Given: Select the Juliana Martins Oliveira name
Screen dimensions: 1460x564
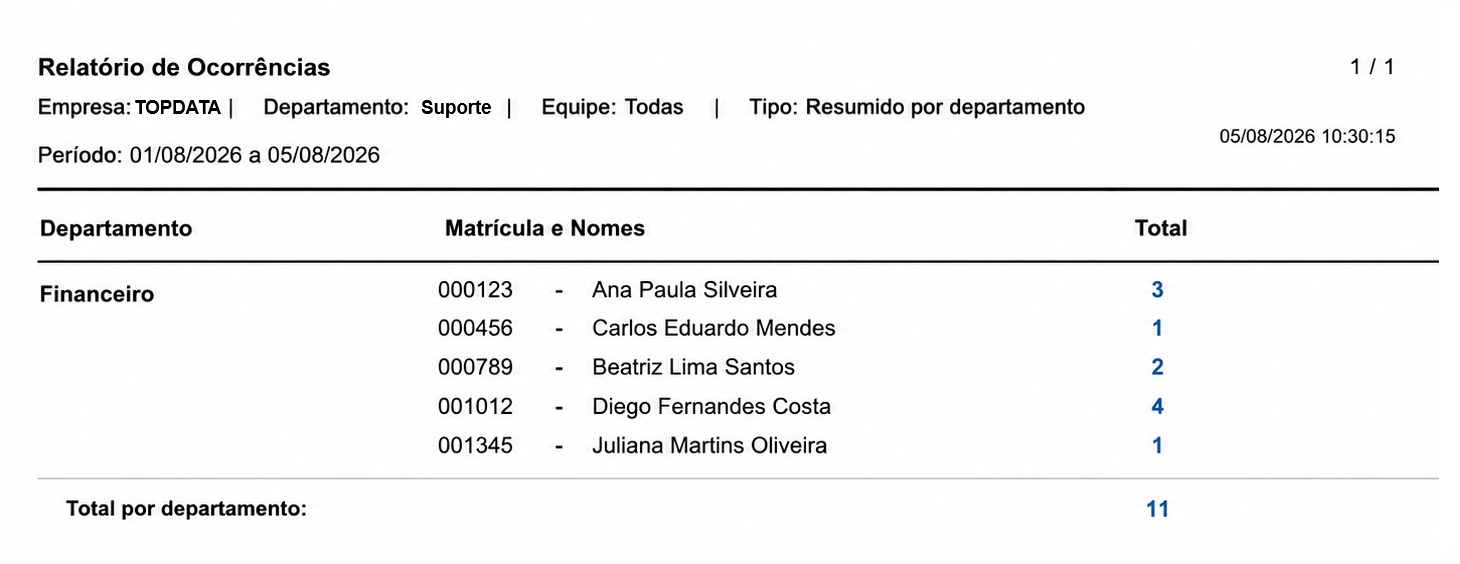Looking at the screenshot, I should 709,446.
